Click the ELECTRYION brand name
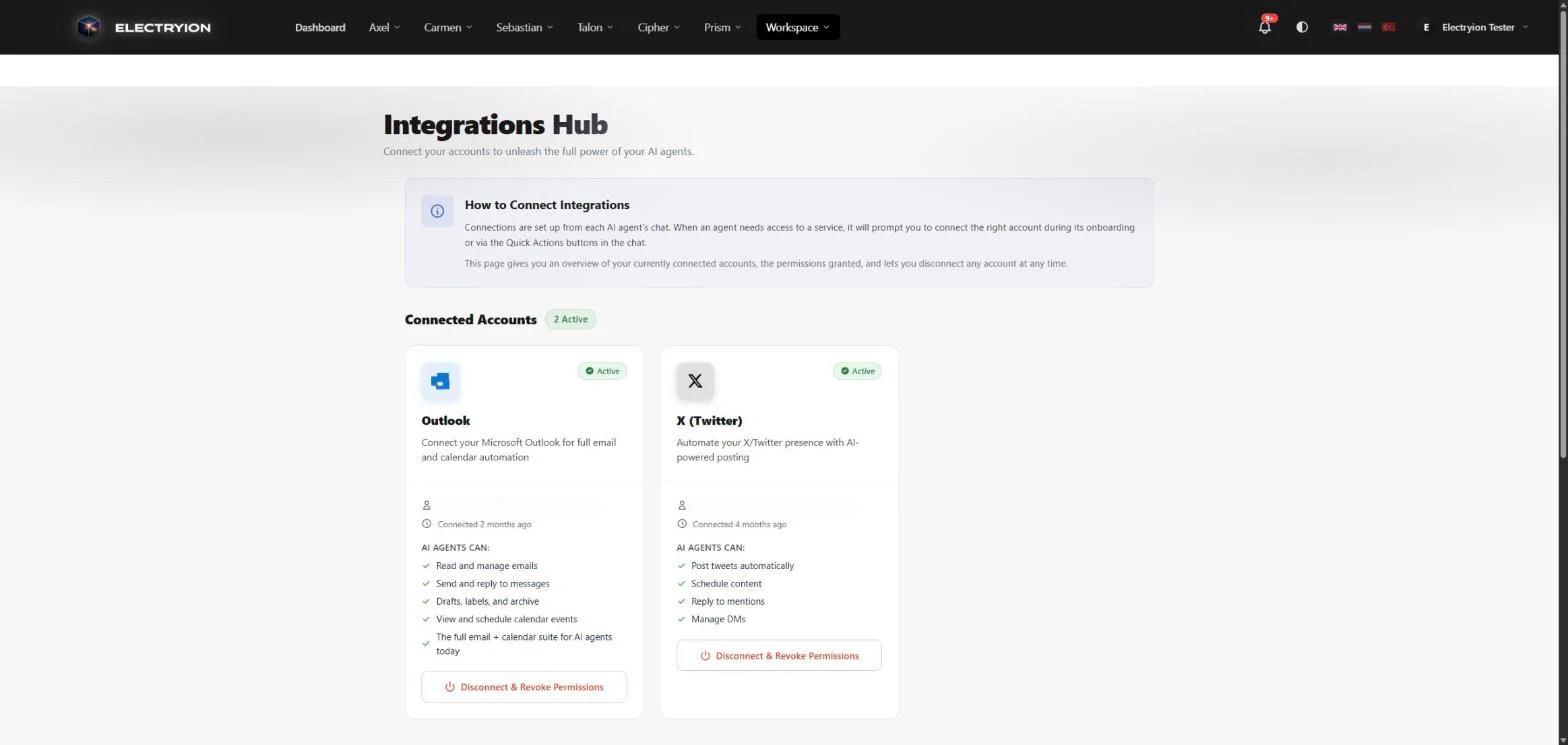The width and height of the screenshot is (1568, 745). pyautogui.click(x=163, y=28)
